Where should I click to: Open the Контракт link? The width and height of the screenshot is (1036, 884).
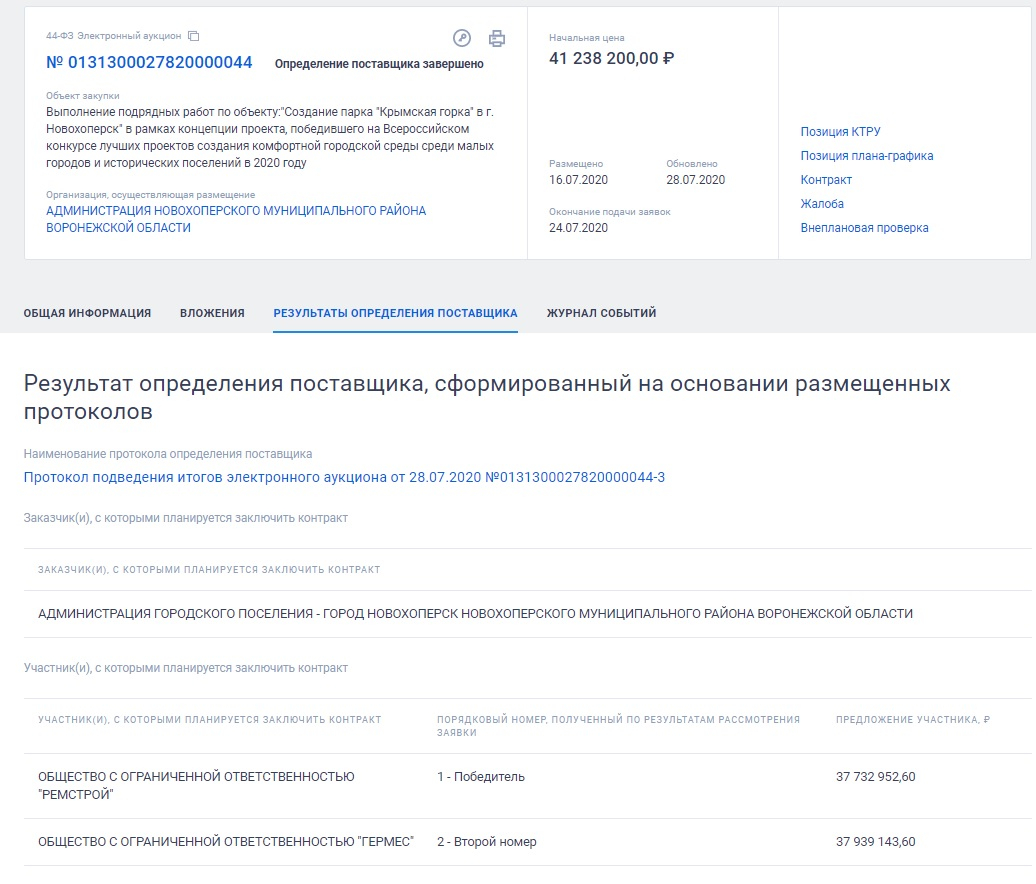(826, 180)
